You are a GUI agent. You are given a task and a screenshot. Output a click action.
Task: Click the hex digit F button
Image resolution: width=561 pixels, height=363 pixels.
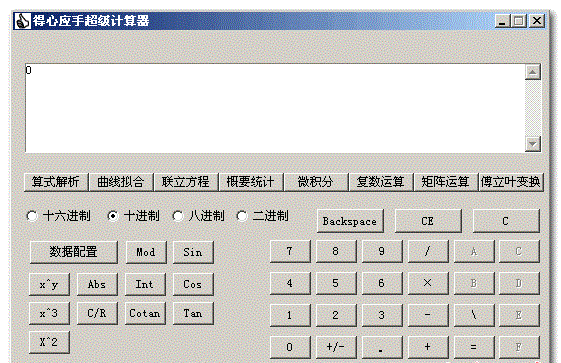[x=519, y=347]
